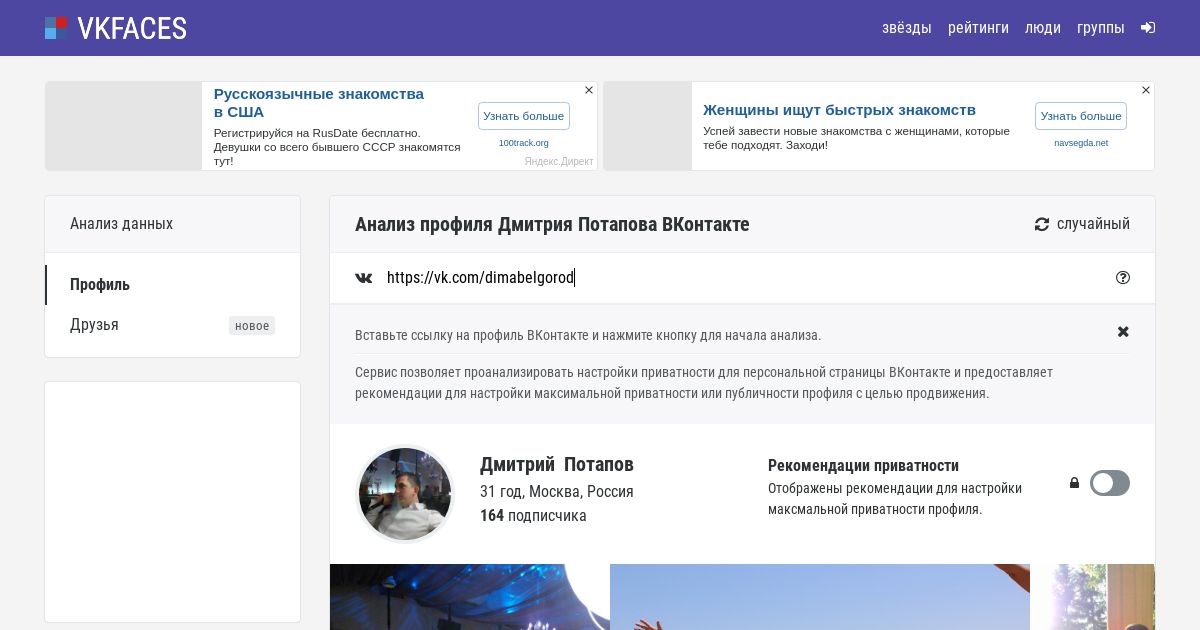Click the Анализ данных sidebar heading
The height and width of the screenshot is (630, 1200).
tap(121, 224)
